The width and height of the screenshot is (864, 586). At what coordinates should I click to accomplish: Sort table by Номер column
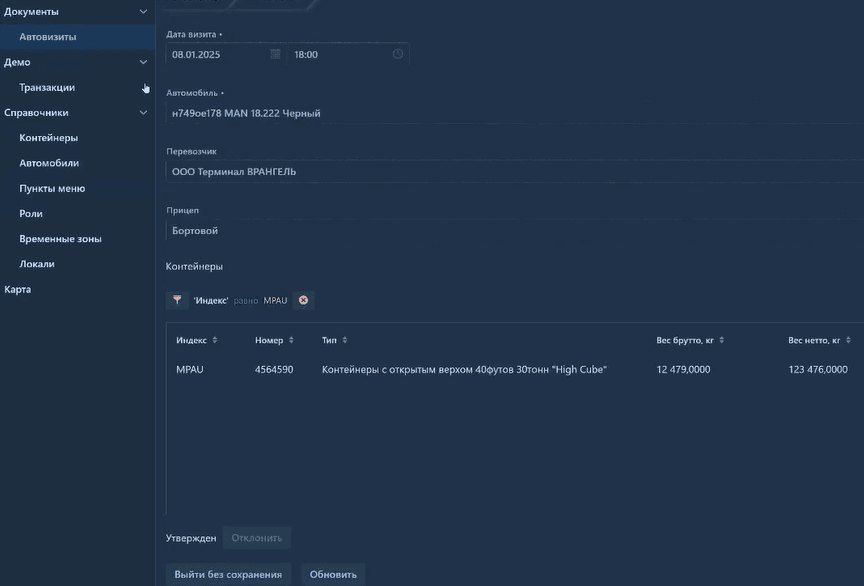coord(291,340)
